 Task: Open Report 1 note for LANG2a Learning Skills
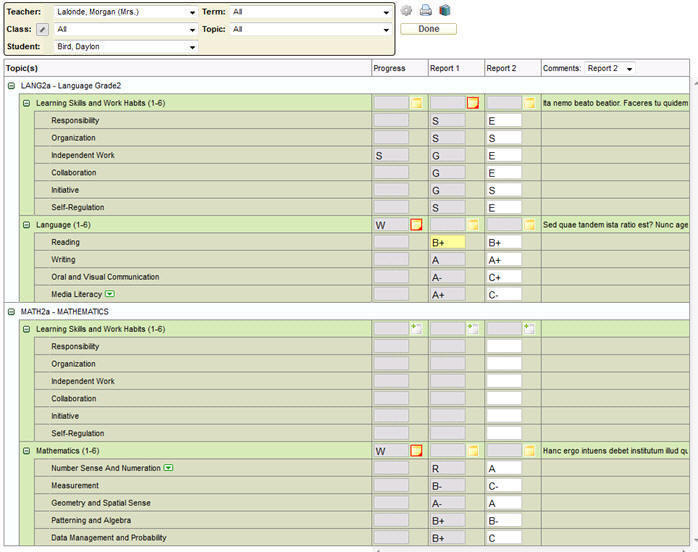(473, 103)
